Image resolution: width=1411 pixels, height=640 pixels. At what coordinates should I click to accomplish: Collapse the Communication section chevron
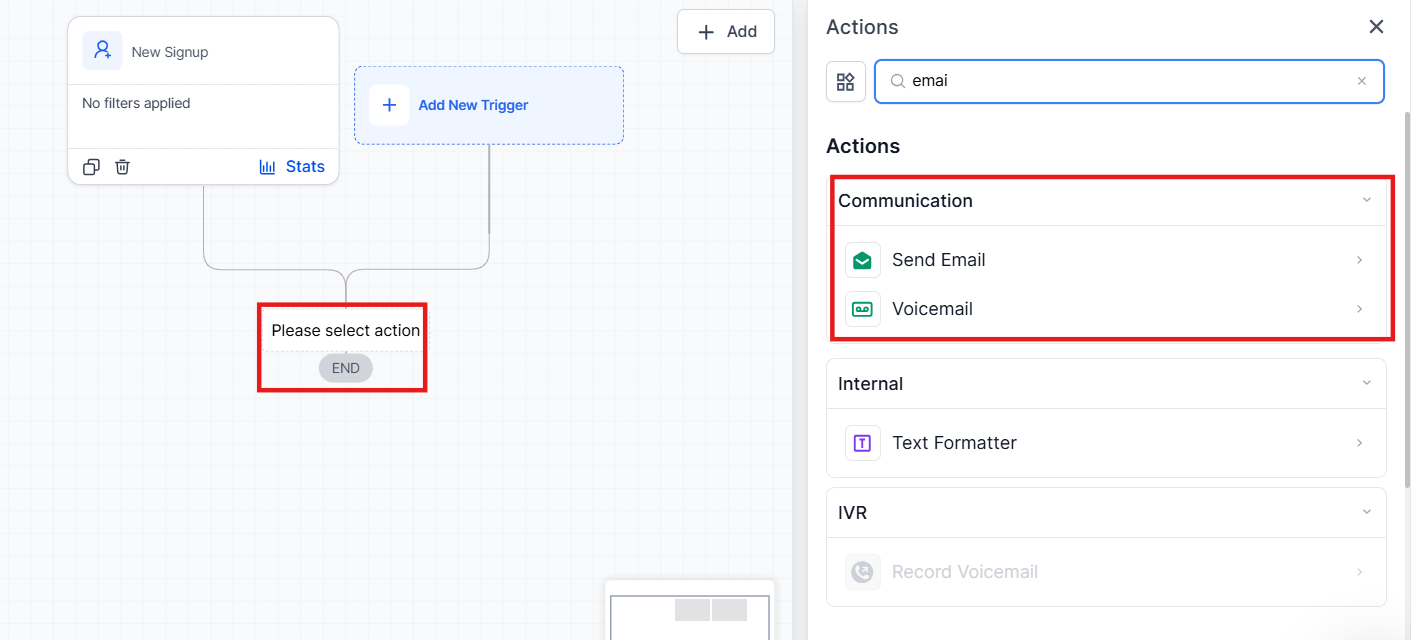(1367, 200)
